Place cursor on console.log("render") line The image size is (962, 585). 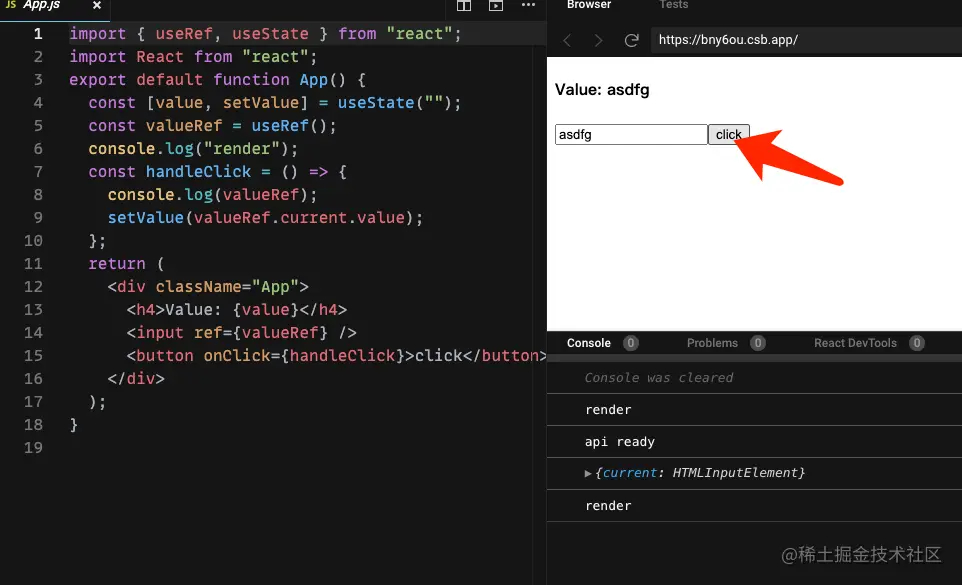[x=193, y=148]
